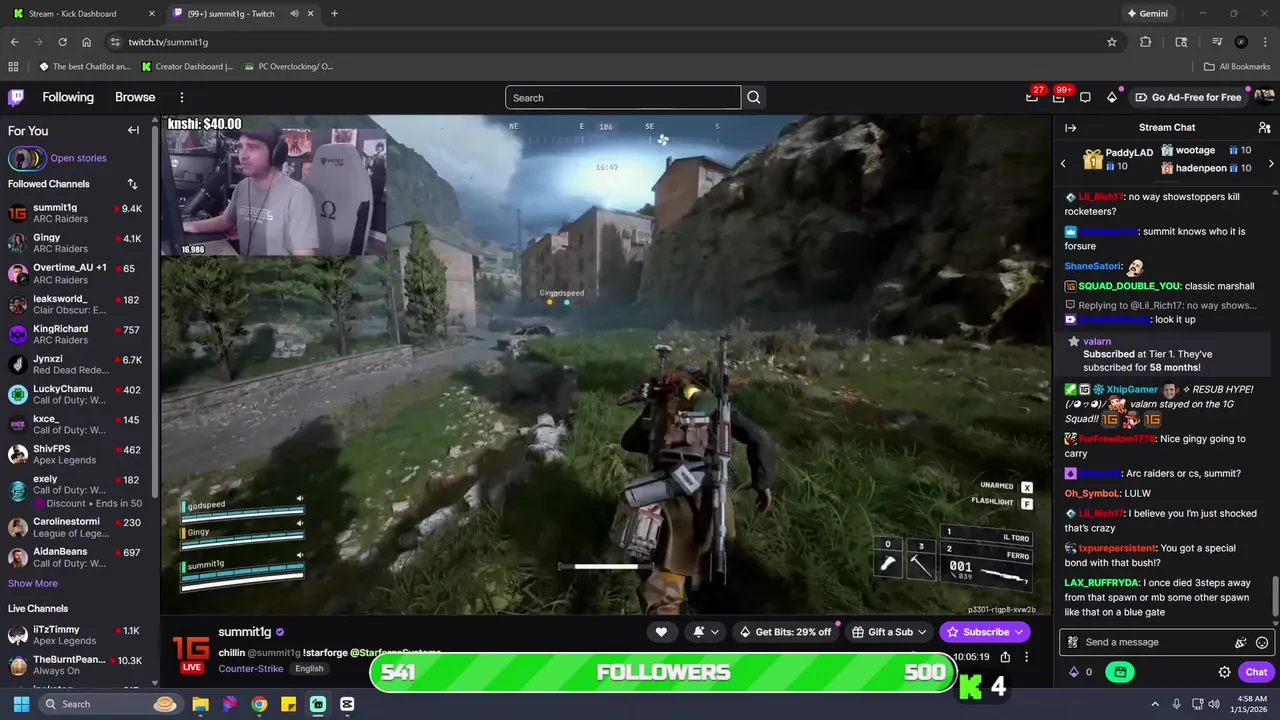Expand Show More followed channels
1280x720 pixels.
pos(33,583)
